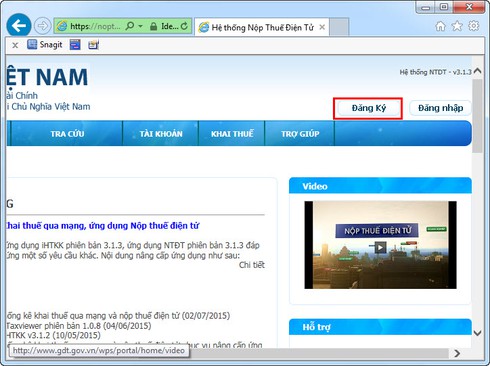Click the vertical scrollbar up arrow
The height and width of the screenshot is (366, 490).
477,71
